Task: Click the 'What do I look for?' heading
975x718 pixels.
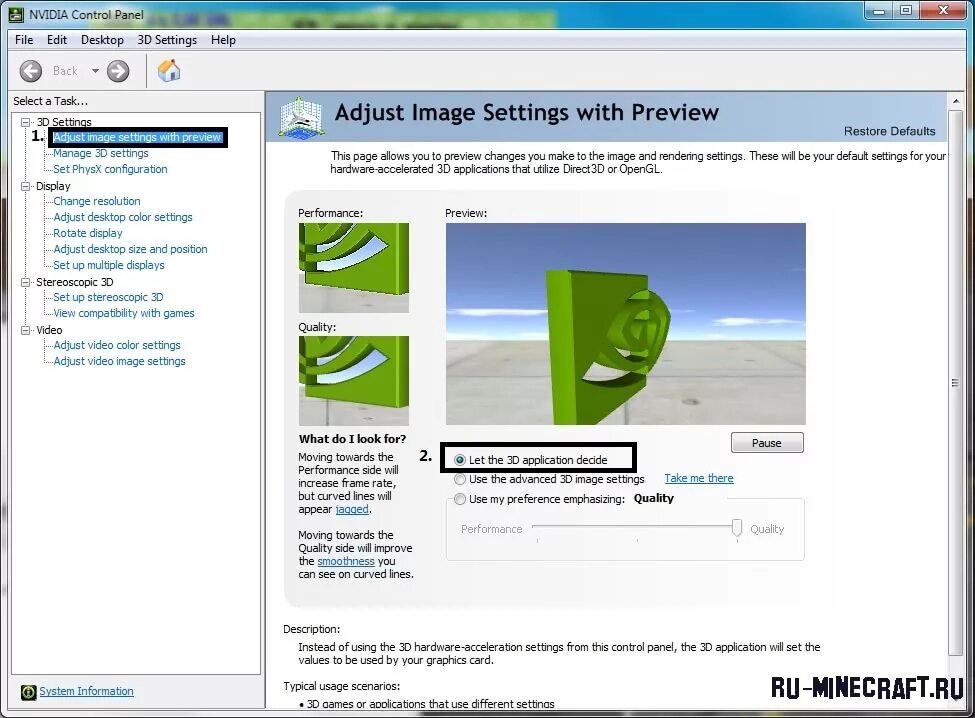Action: click(352, 439)
